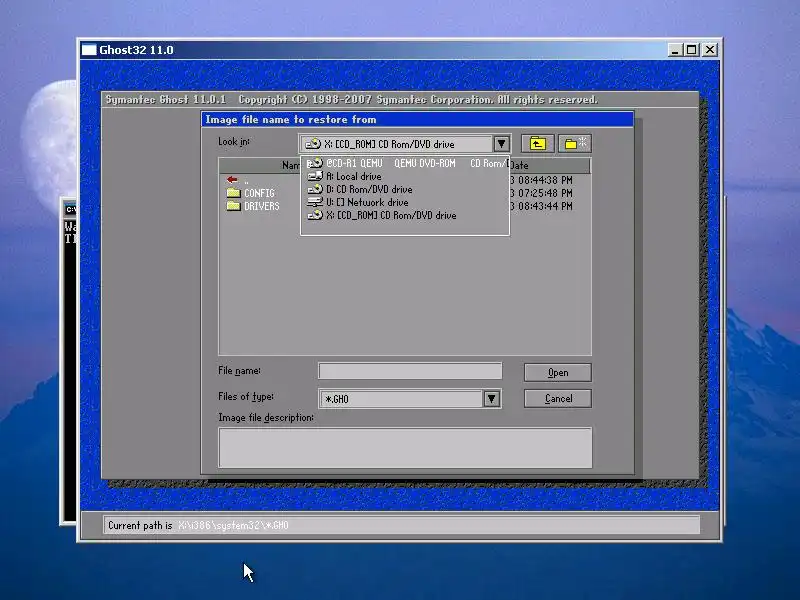The image size is (800, 600).
Task: Choose A: Local drive from list
Action: [x=405, y=177]
